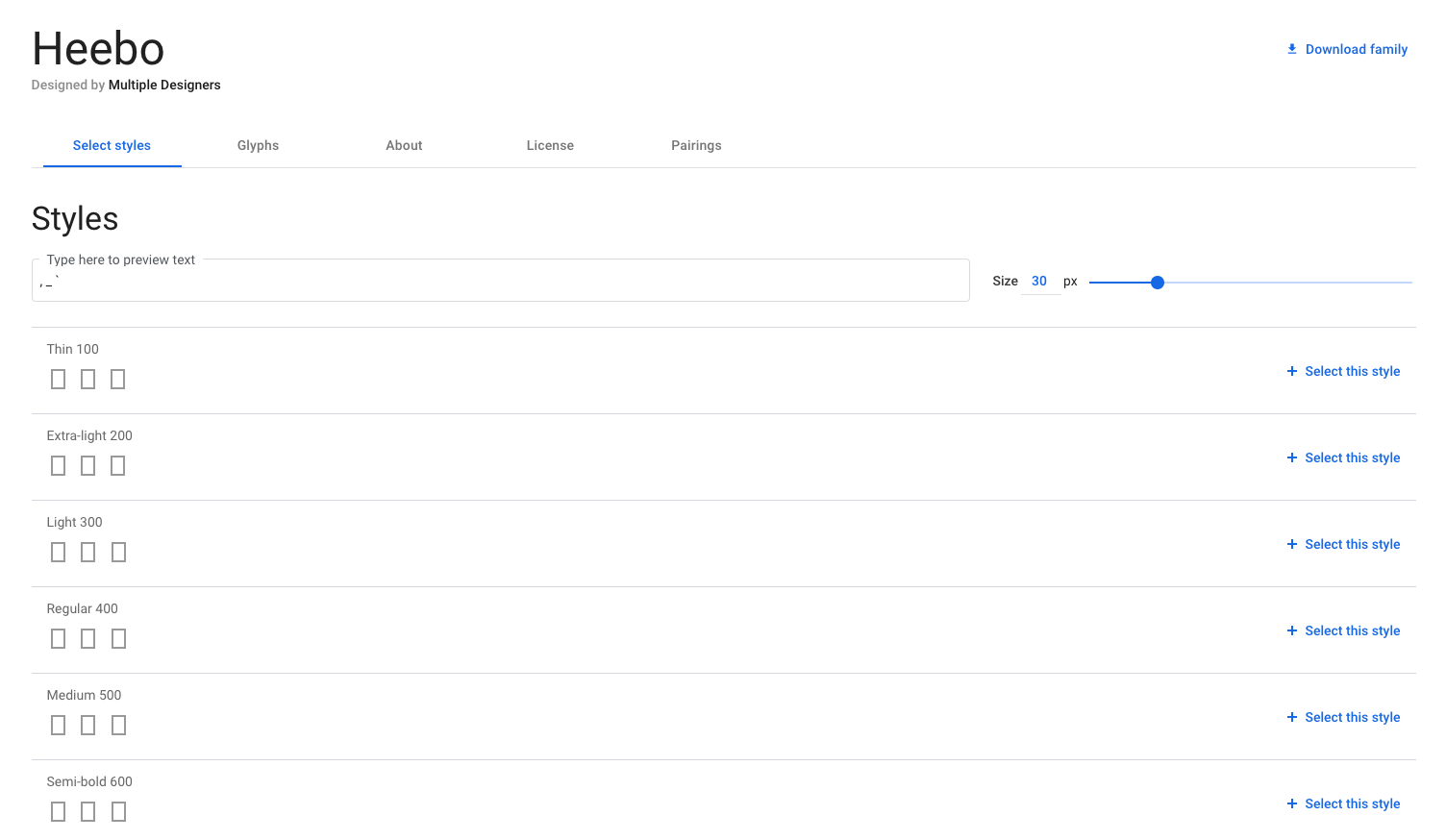Click the plus icon for Thin 100
The height and width of the screenshot is (840, 1446).
point(1292,371)
